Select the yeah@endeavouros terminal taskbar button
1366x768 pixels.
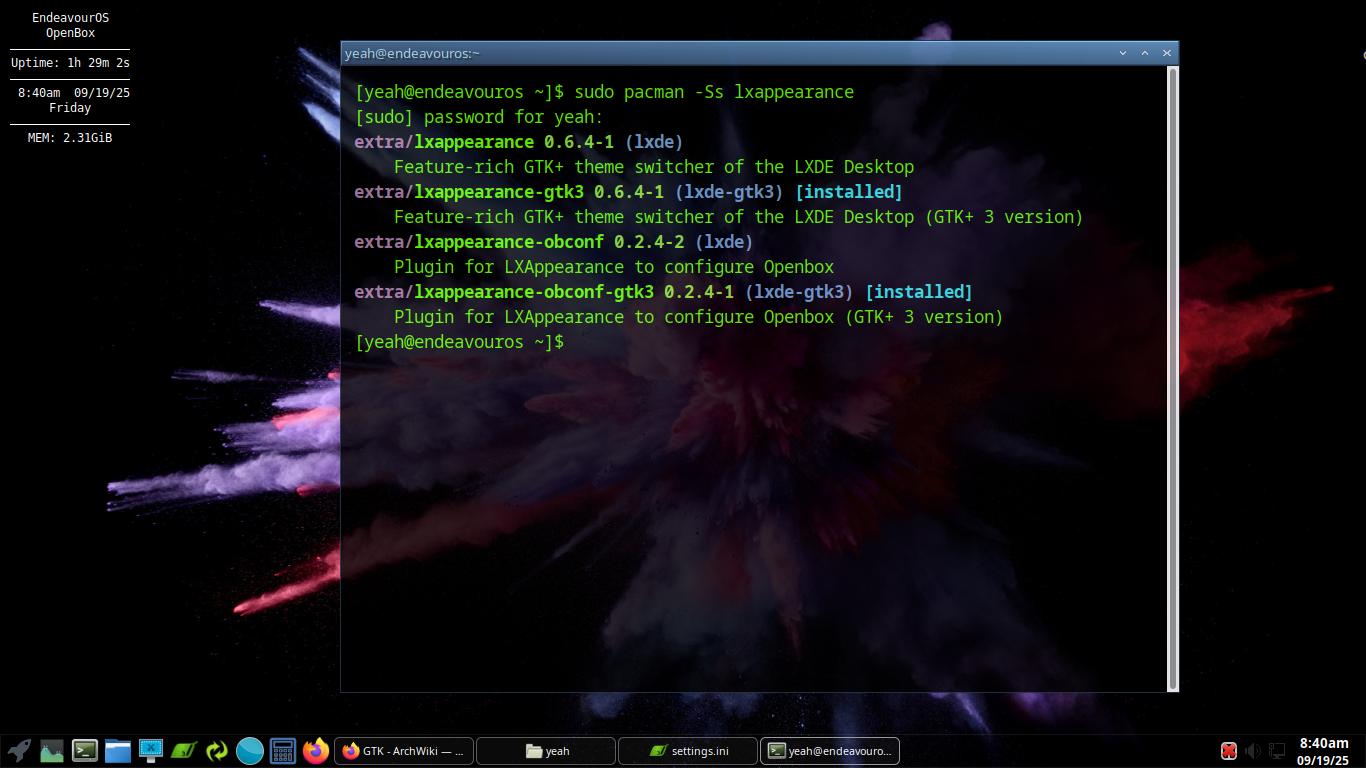830,751
